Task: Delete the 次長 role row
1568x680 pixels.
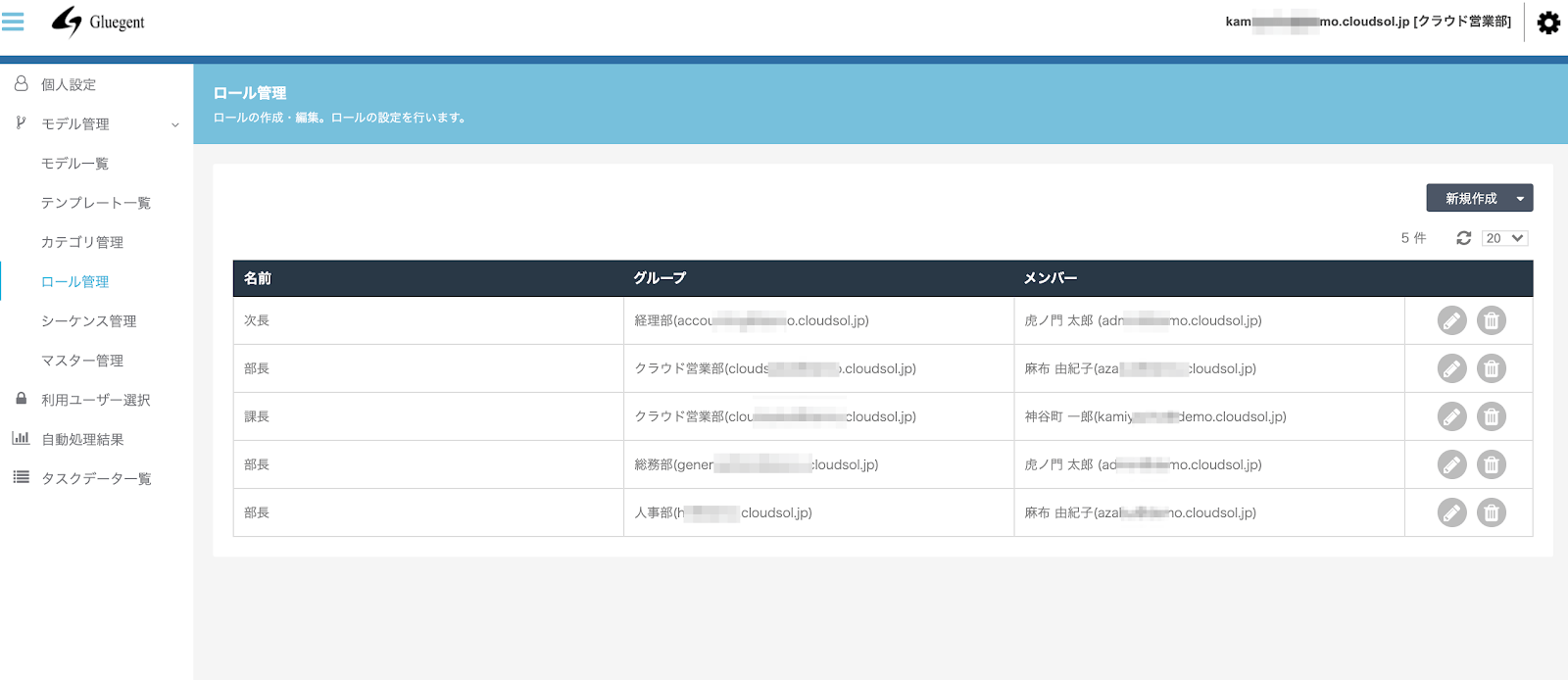Action: (1492, 320)
